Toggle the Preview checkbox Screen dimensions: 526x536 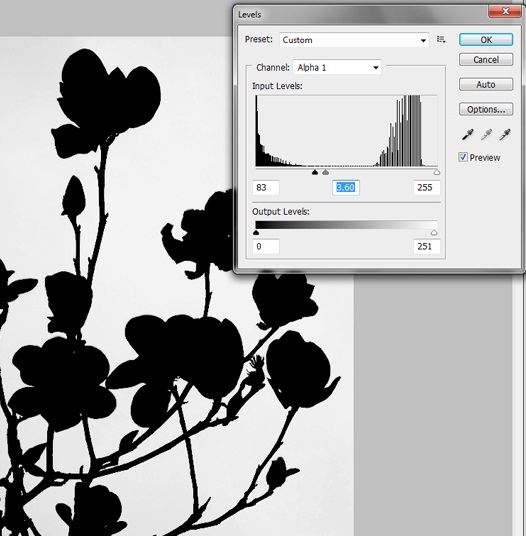click(x=463, y=157)
